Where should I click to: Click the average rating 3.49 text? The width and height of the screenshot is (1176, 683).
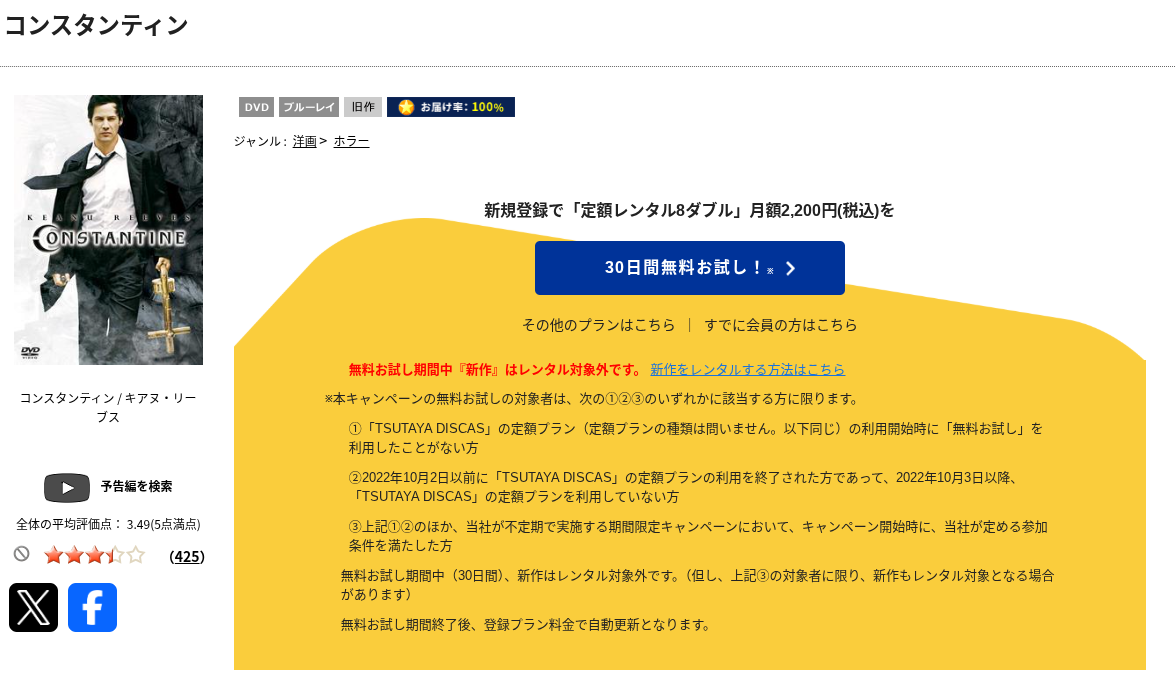coord(109,524)
